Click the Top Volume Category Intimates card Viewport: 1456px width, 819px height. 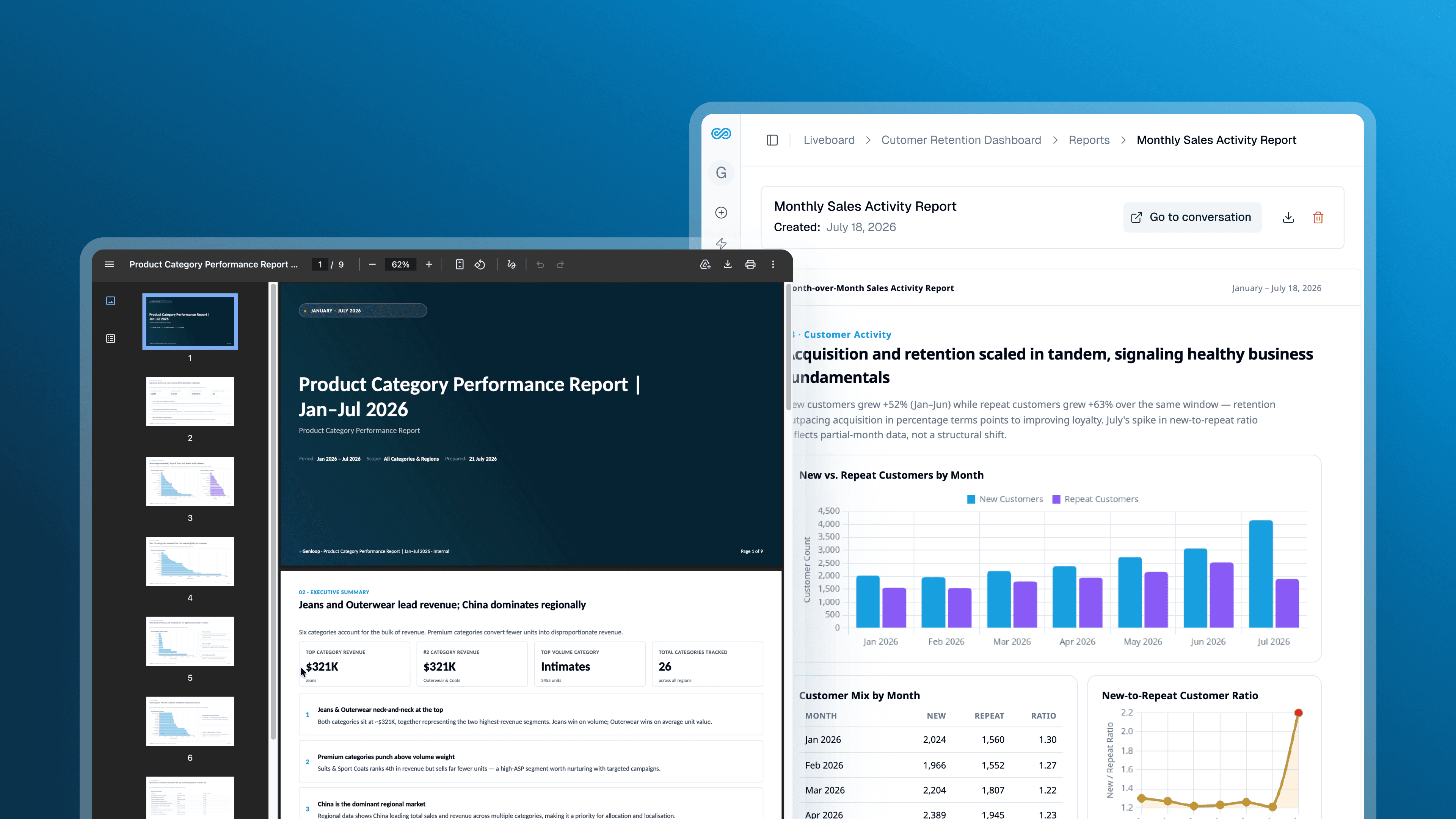[590, 664]
